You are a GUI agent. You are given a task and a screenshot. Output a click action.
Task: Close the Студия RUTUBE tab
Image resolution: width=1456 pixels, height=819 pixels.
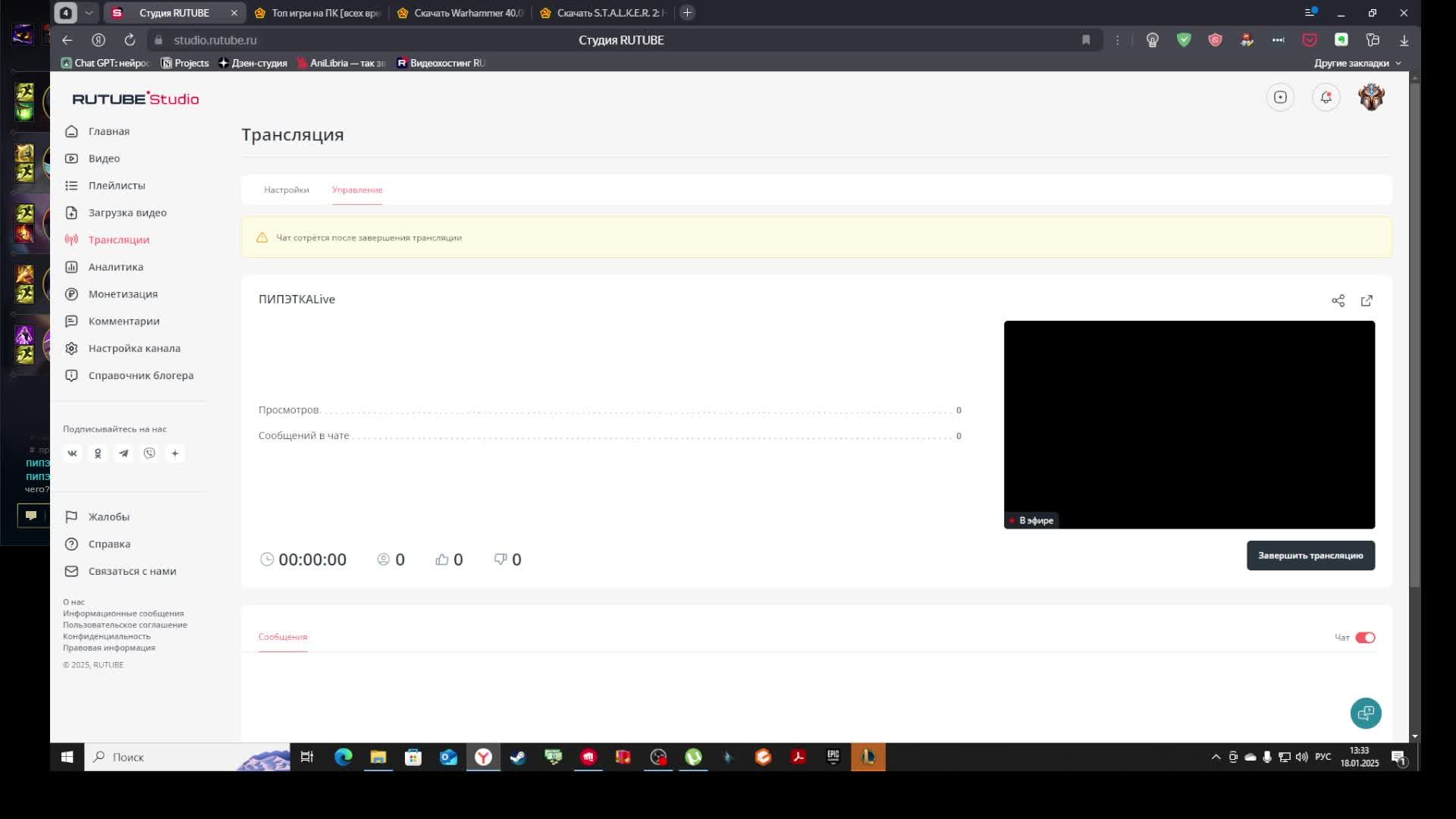click(234, 13)
